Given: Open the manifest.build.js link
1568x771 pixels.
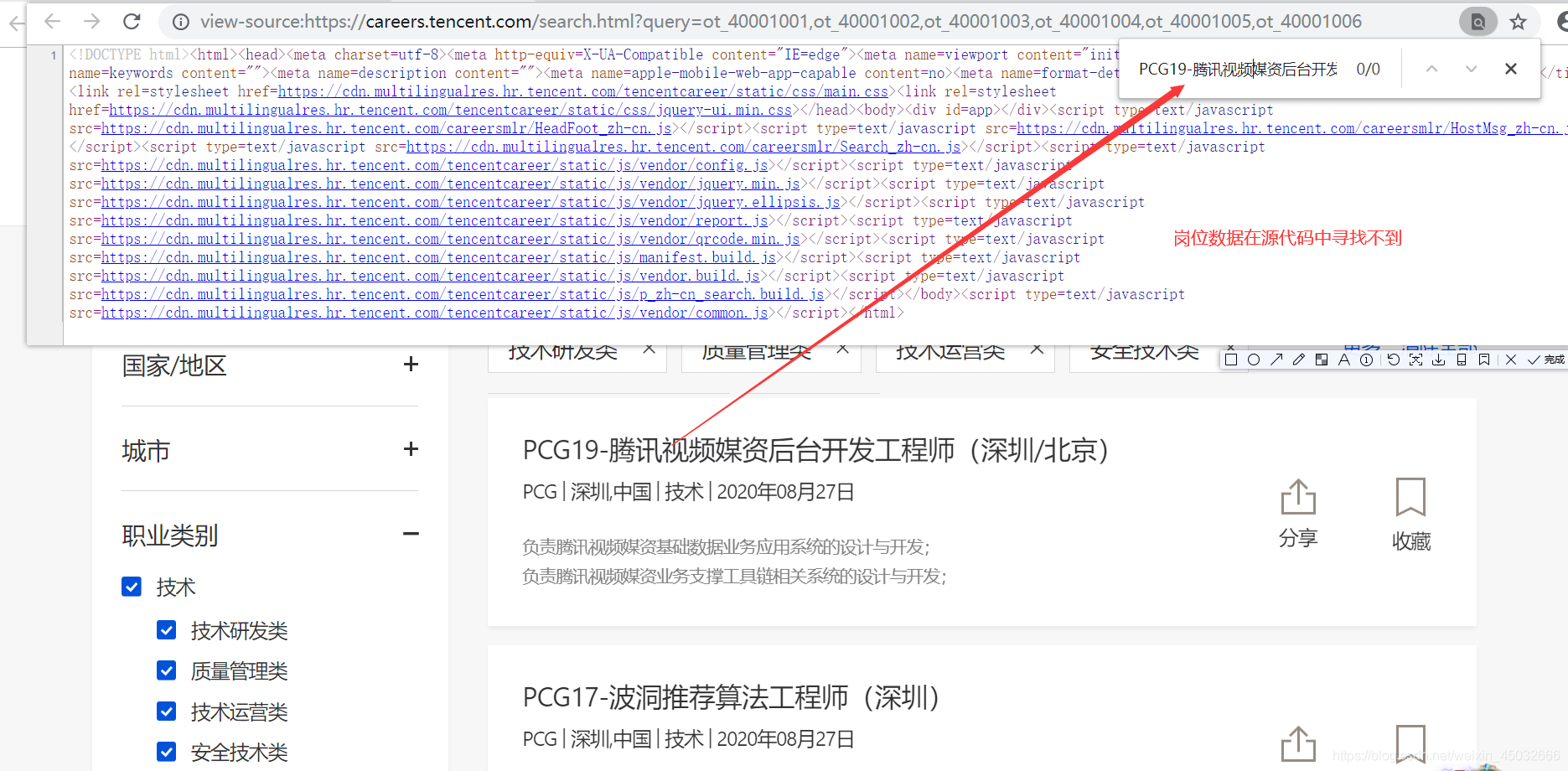Looking at the screenshot, I should pyautogui.click(x=439, y=257).
